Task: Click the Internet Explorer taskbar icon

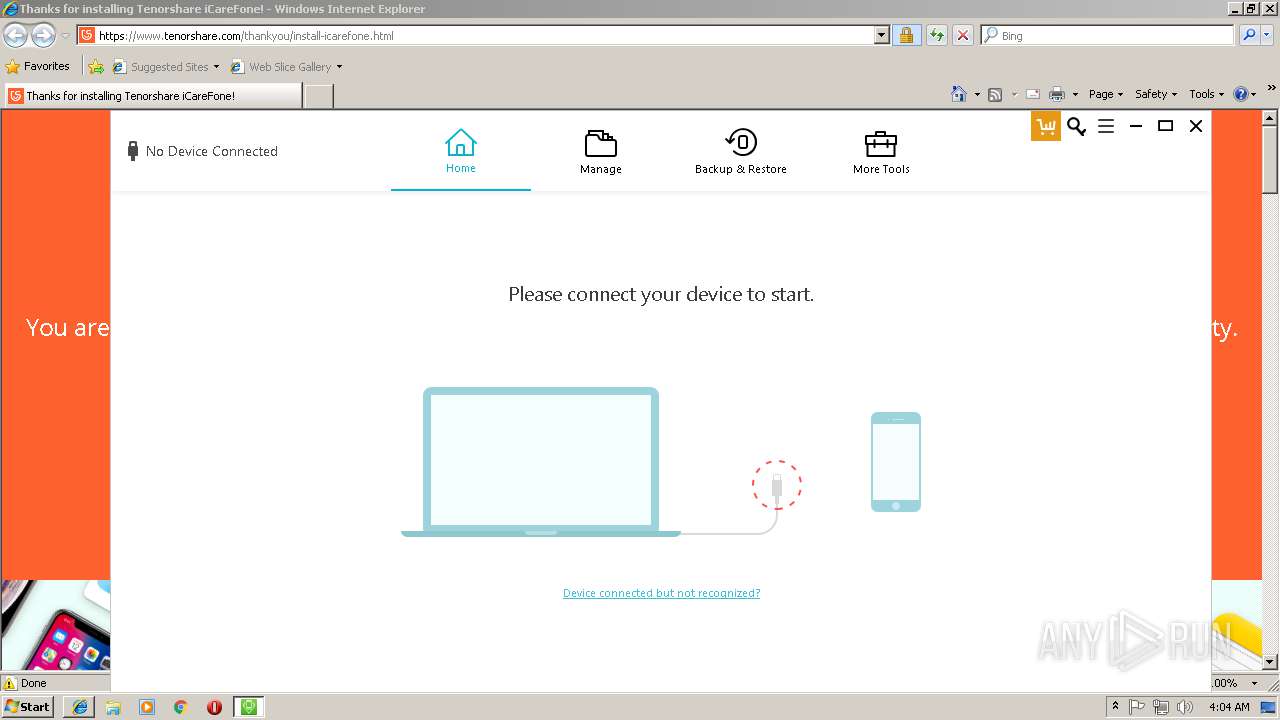Action: [79, 707]
